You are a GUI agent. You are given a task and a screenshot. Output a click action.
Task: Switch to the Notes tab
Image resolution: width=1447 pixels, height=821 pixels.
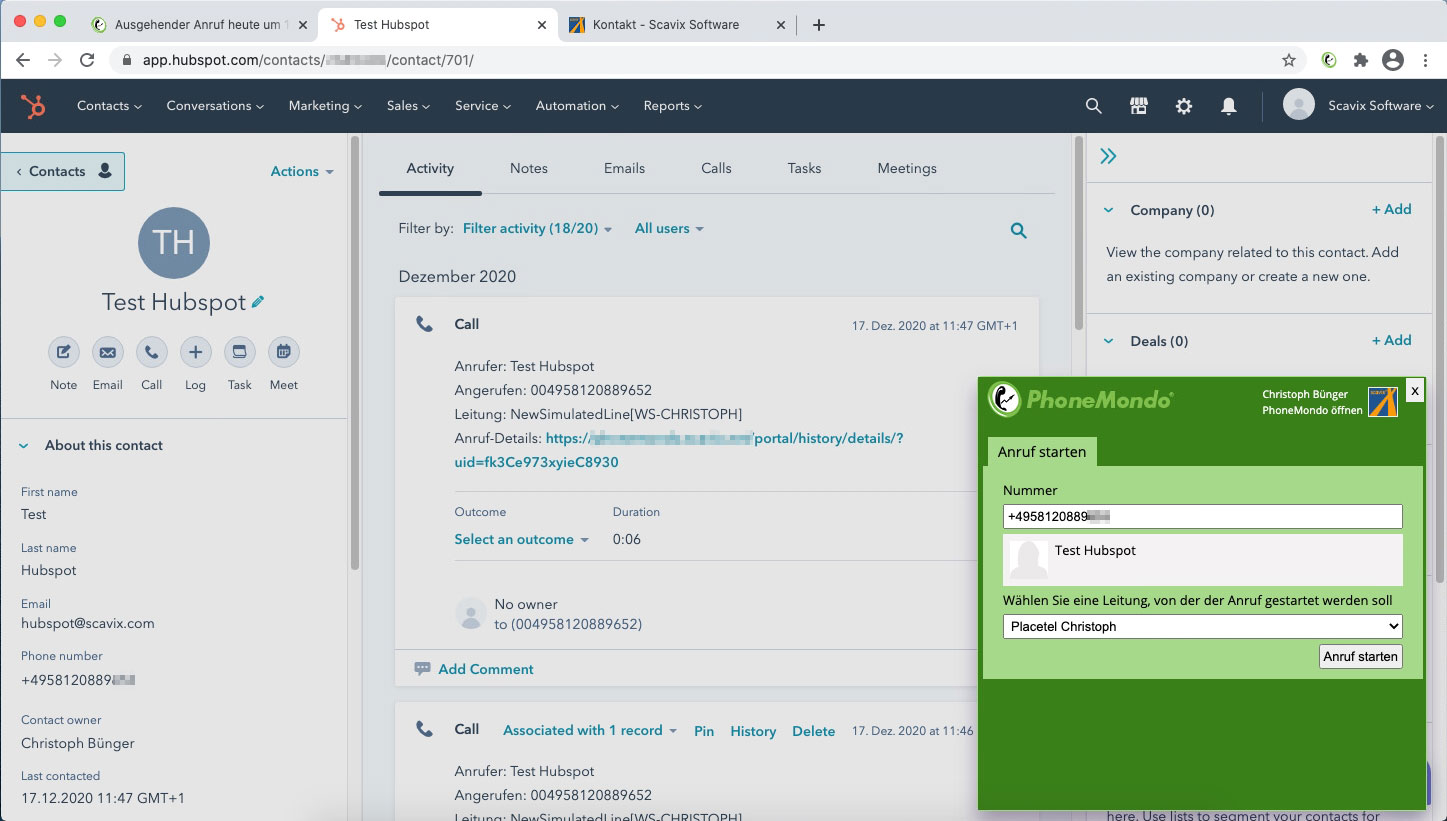529,169
